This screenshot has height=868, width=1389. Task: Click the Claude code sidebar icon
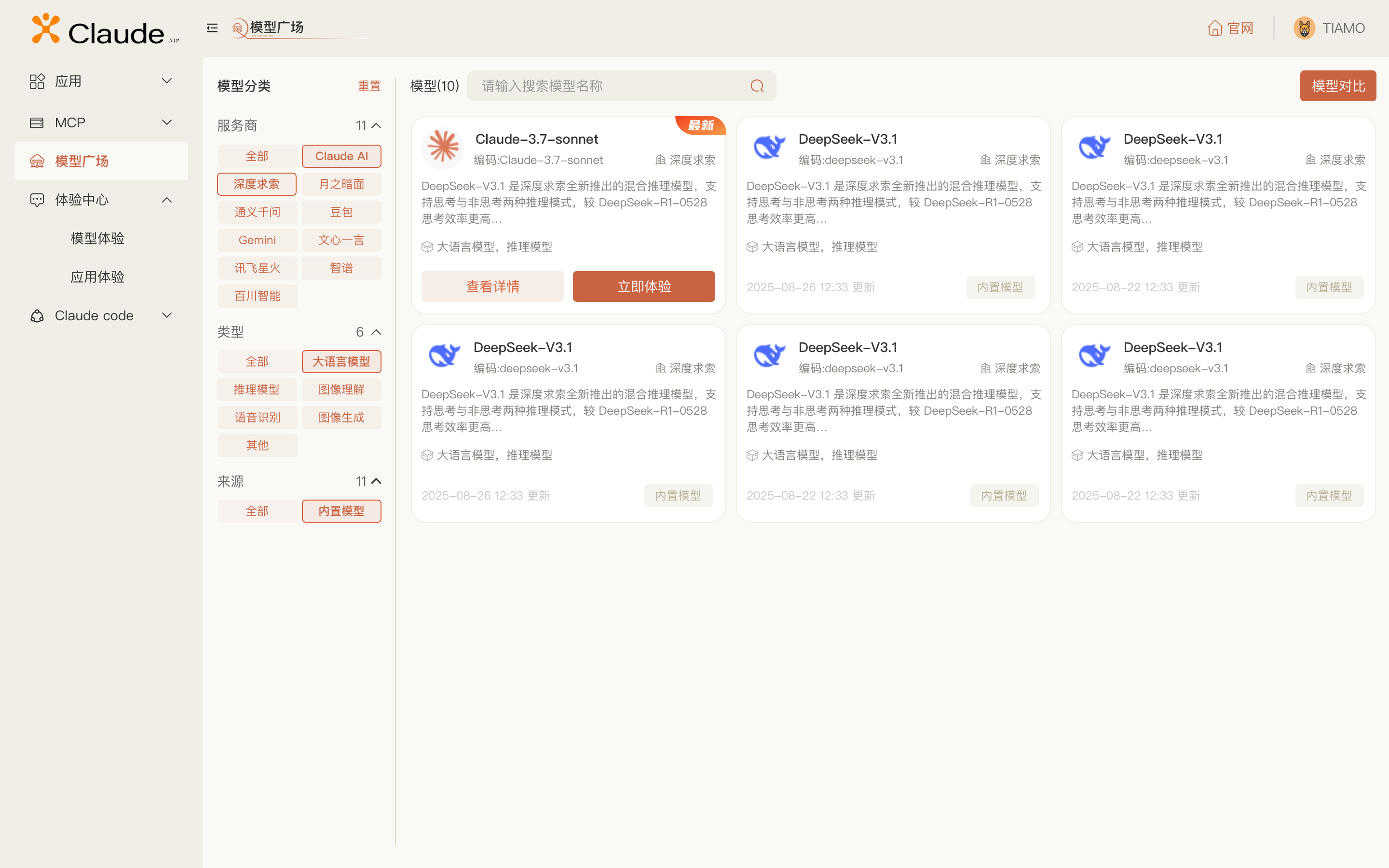click(37, 316)
